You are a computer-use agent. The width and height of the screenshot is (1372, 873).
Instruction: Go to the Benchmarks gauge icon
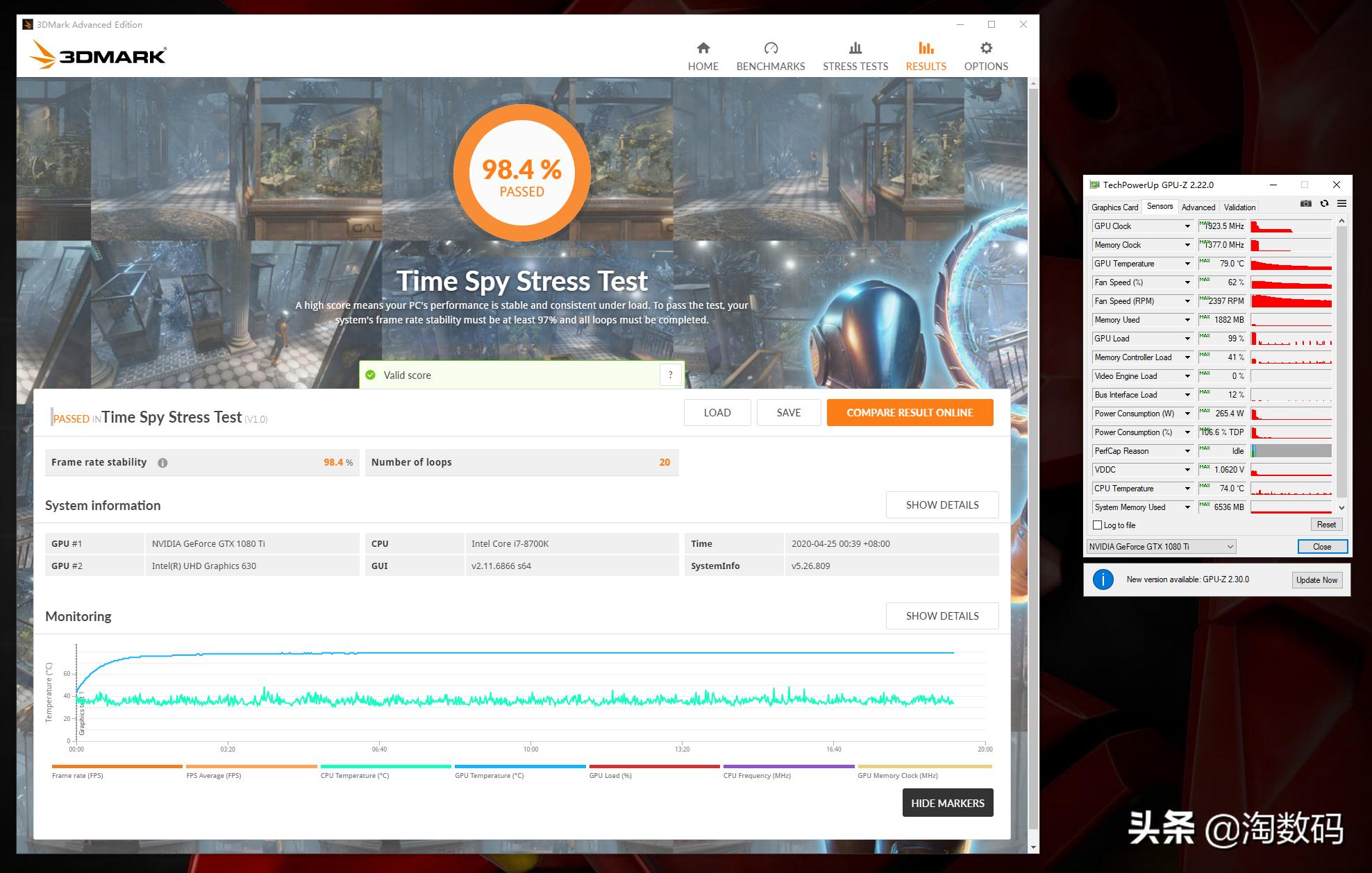coord(771,49)
